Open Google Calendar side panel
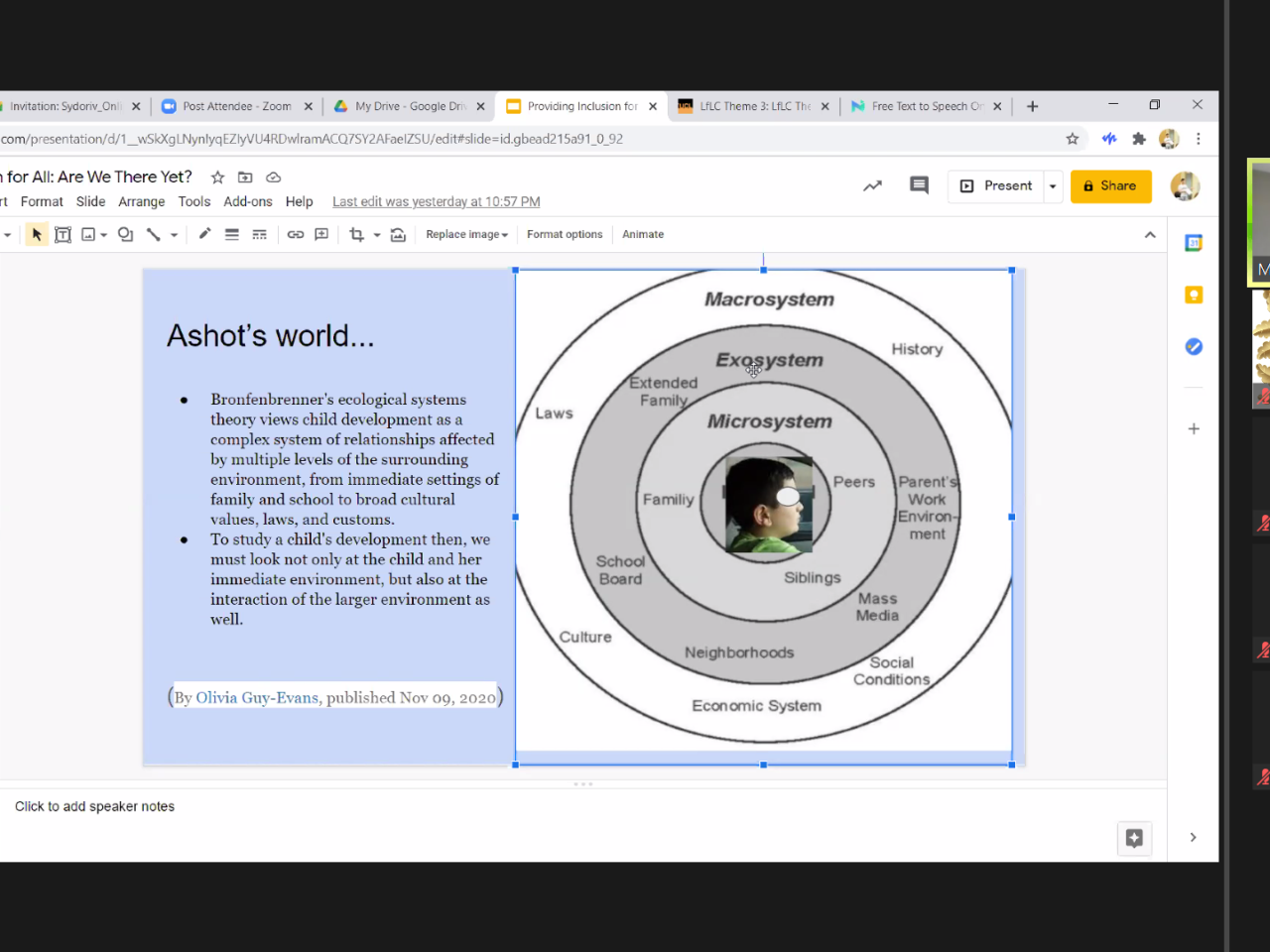 (x=1194, y=243)
